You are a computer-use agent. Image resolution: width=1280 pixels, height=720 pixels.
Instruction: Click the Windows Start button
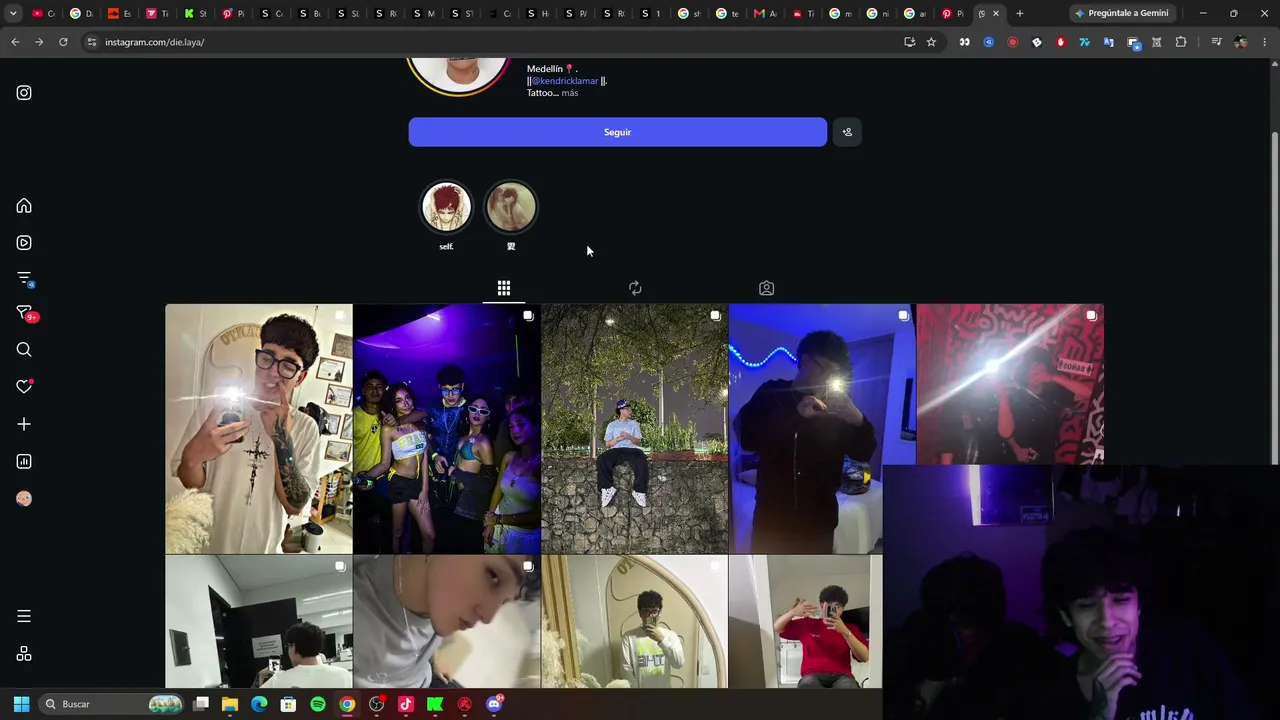tap(21, 704)
